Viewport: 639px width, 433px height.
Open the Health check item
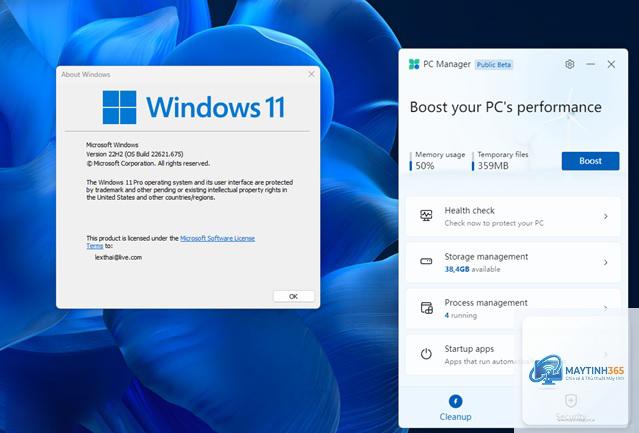(513, 216)
